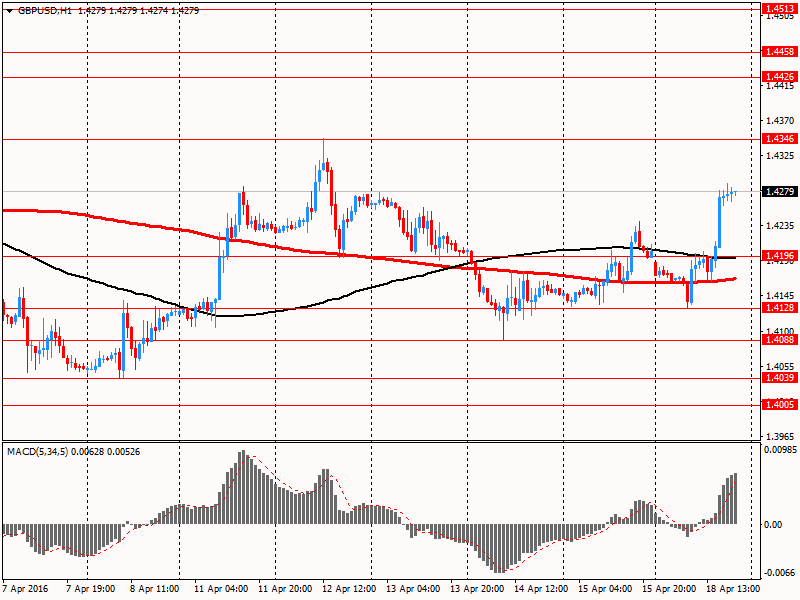
Task: Select the 1.4088 red price level label
Action: pos(780,339)
